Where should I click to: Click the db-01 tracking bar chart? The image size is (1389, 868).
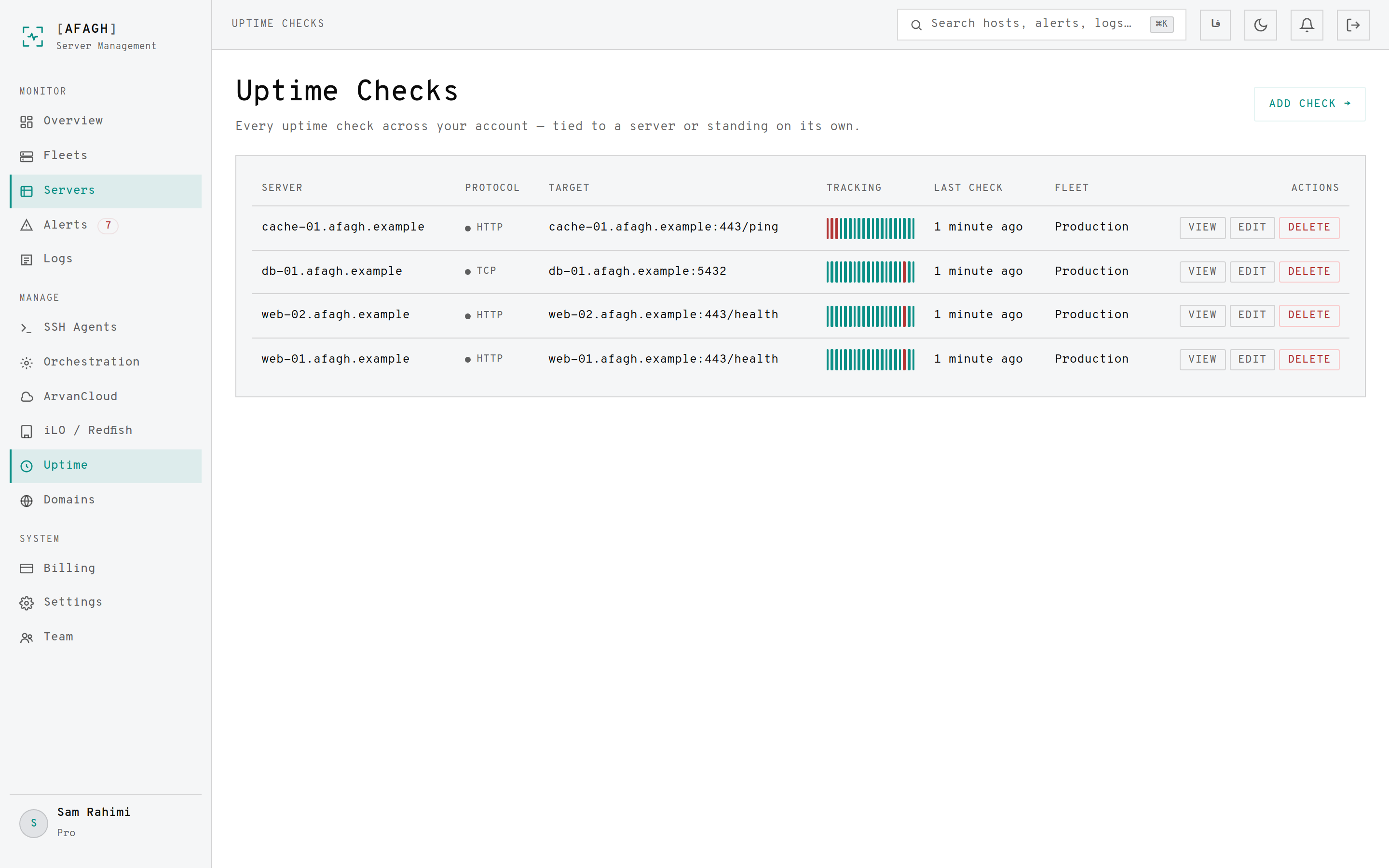coord(870,272)
